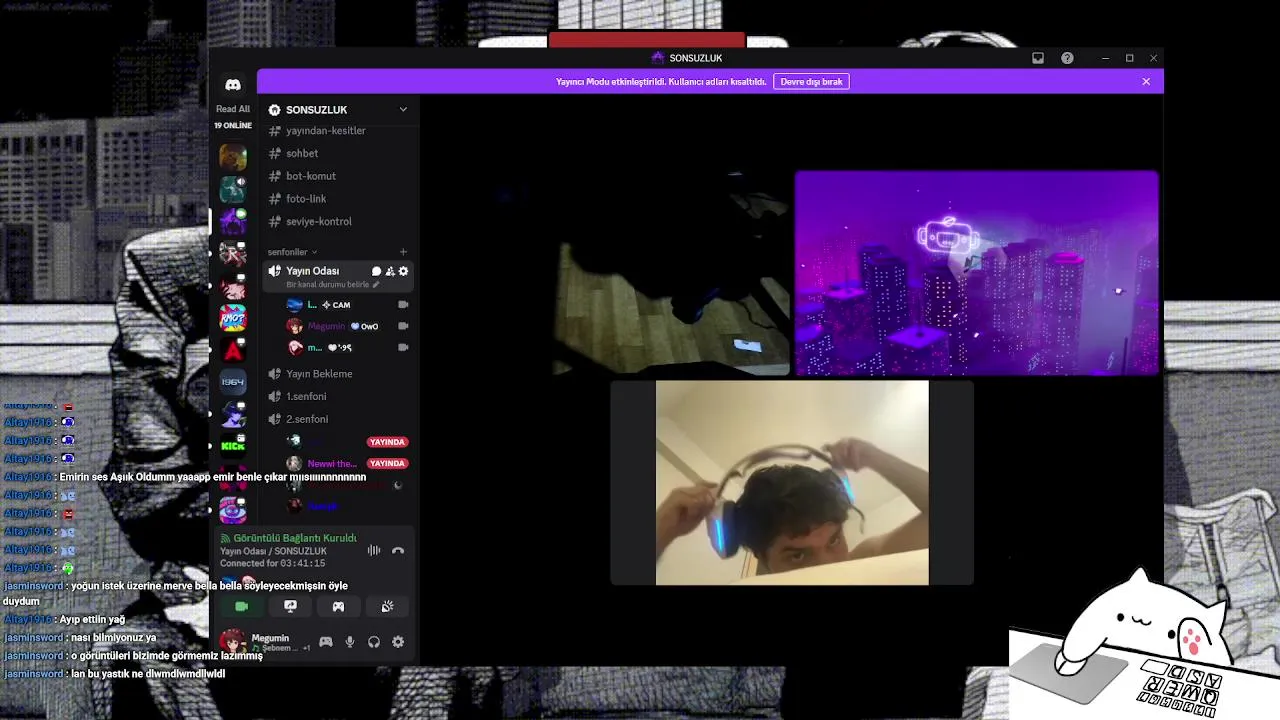
Task: Click Megumin user avatar in user panel
Action: [232, 641]
